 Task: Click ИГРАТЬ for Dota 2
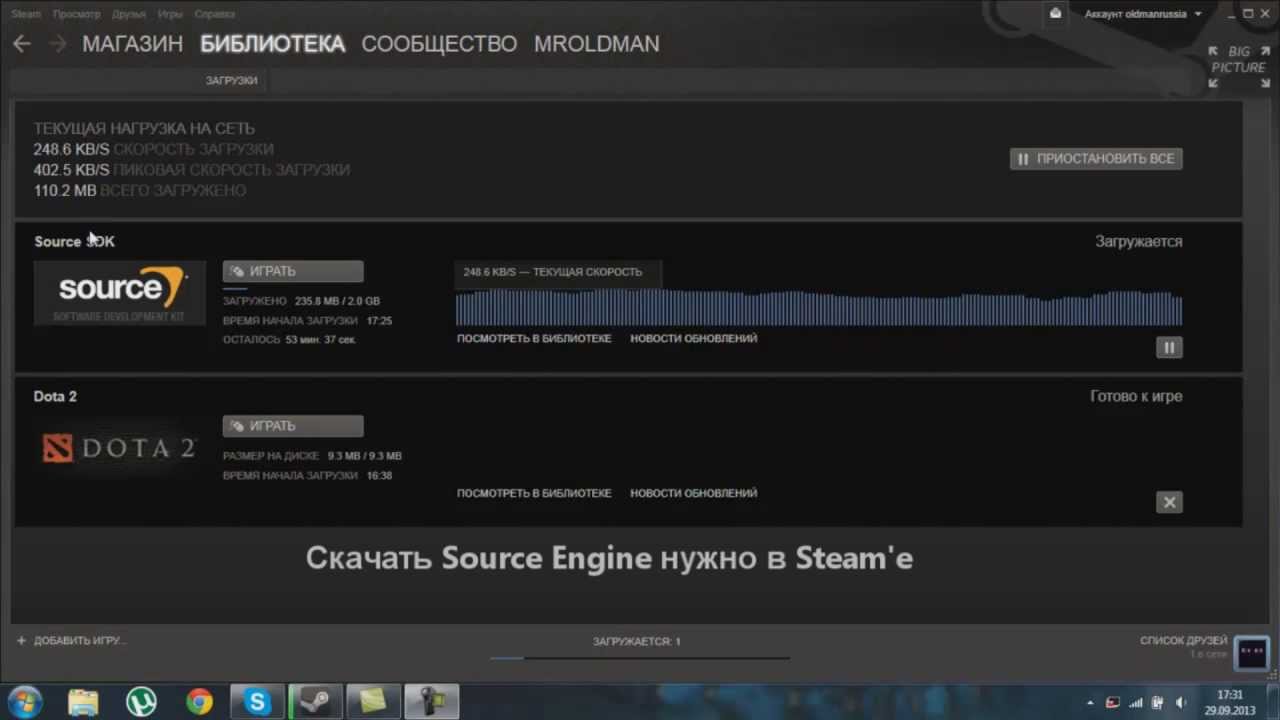293,426
